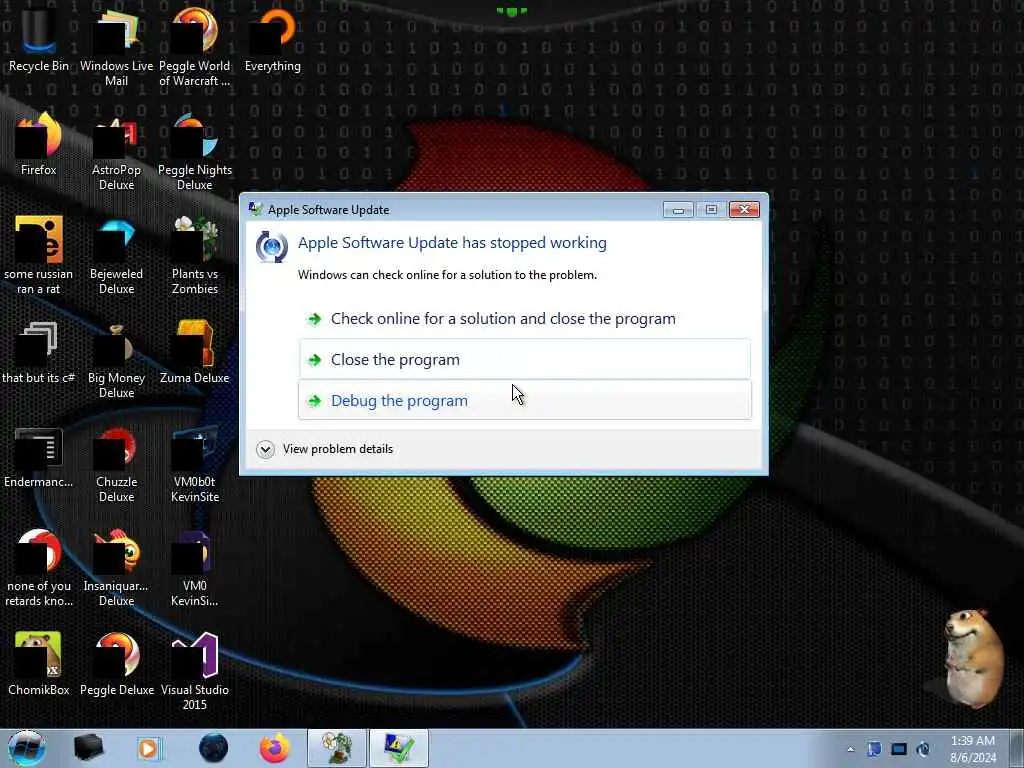Open the Windows Start menu orb

27,748
